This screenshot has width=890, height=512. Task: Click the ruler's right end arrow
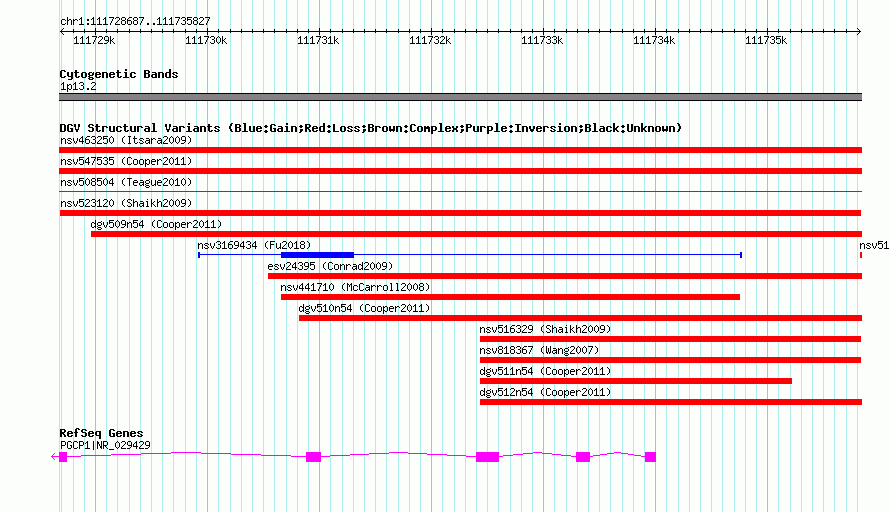pyautogui.click(x=859, y=32)
